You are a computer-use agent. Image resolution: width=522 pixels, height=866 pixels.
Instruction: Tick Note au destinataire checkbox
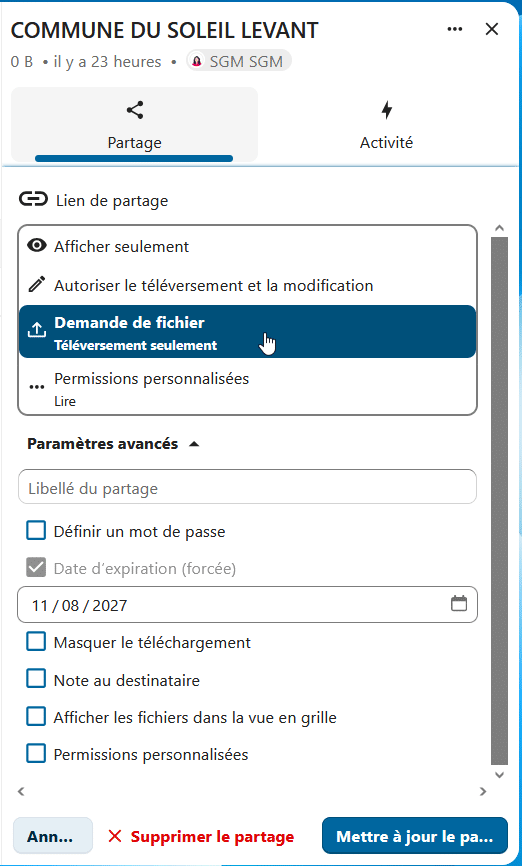[36, 679]
